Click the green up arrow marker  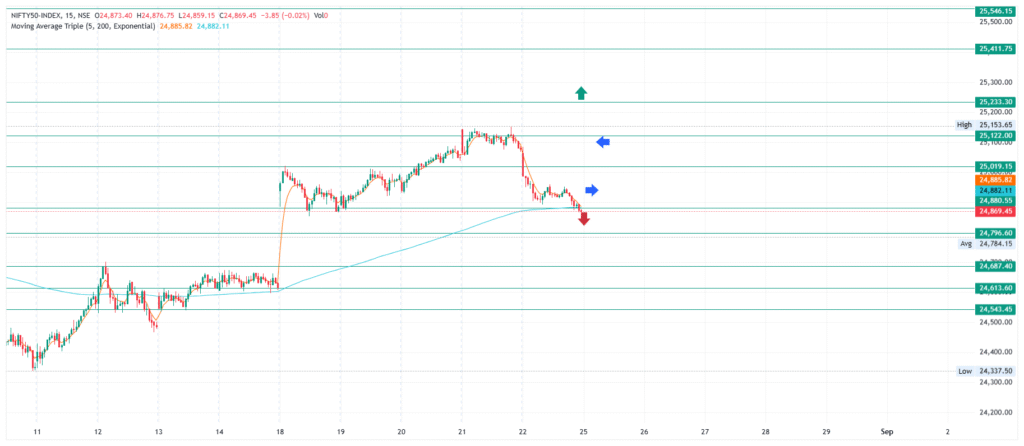pyautogui.click(x=581, y=93)
